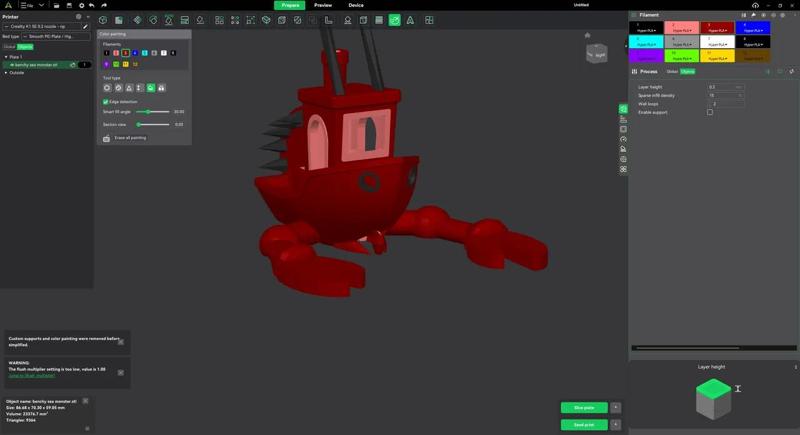
Task: Click the add model cube icon
Action: [103, 20]
